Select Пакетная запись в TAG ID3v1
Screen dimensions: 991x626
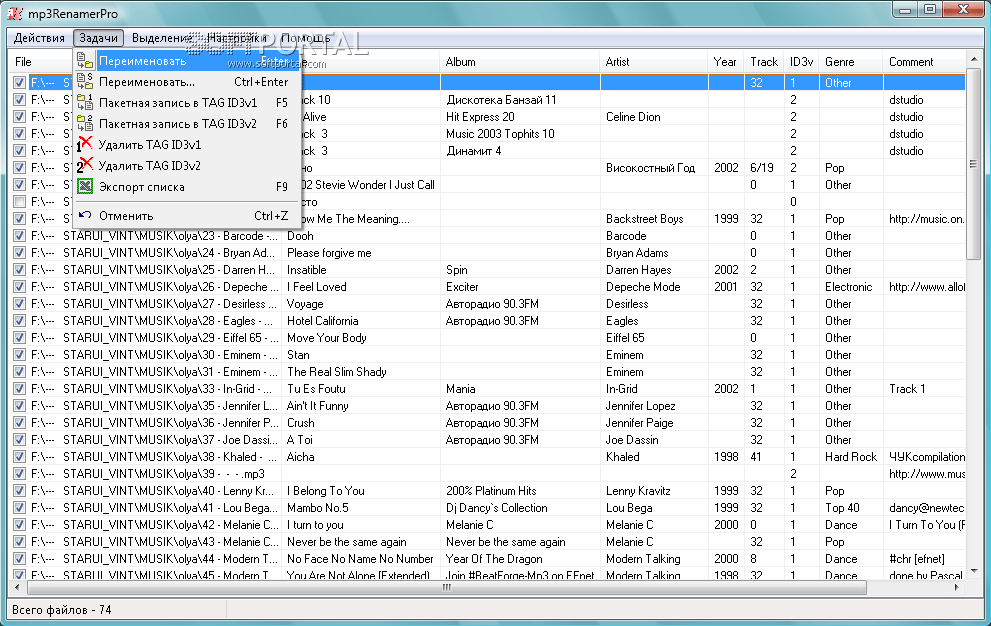[x=187, y=102]
